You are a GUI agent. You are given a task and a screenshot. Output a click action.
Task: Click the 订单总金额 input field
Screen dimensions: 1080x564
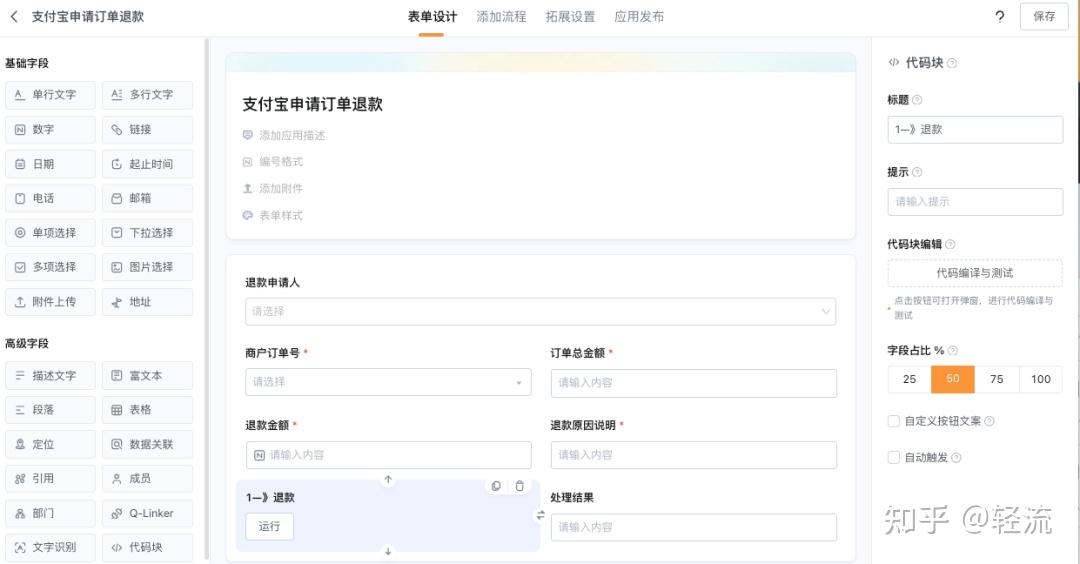694,383
